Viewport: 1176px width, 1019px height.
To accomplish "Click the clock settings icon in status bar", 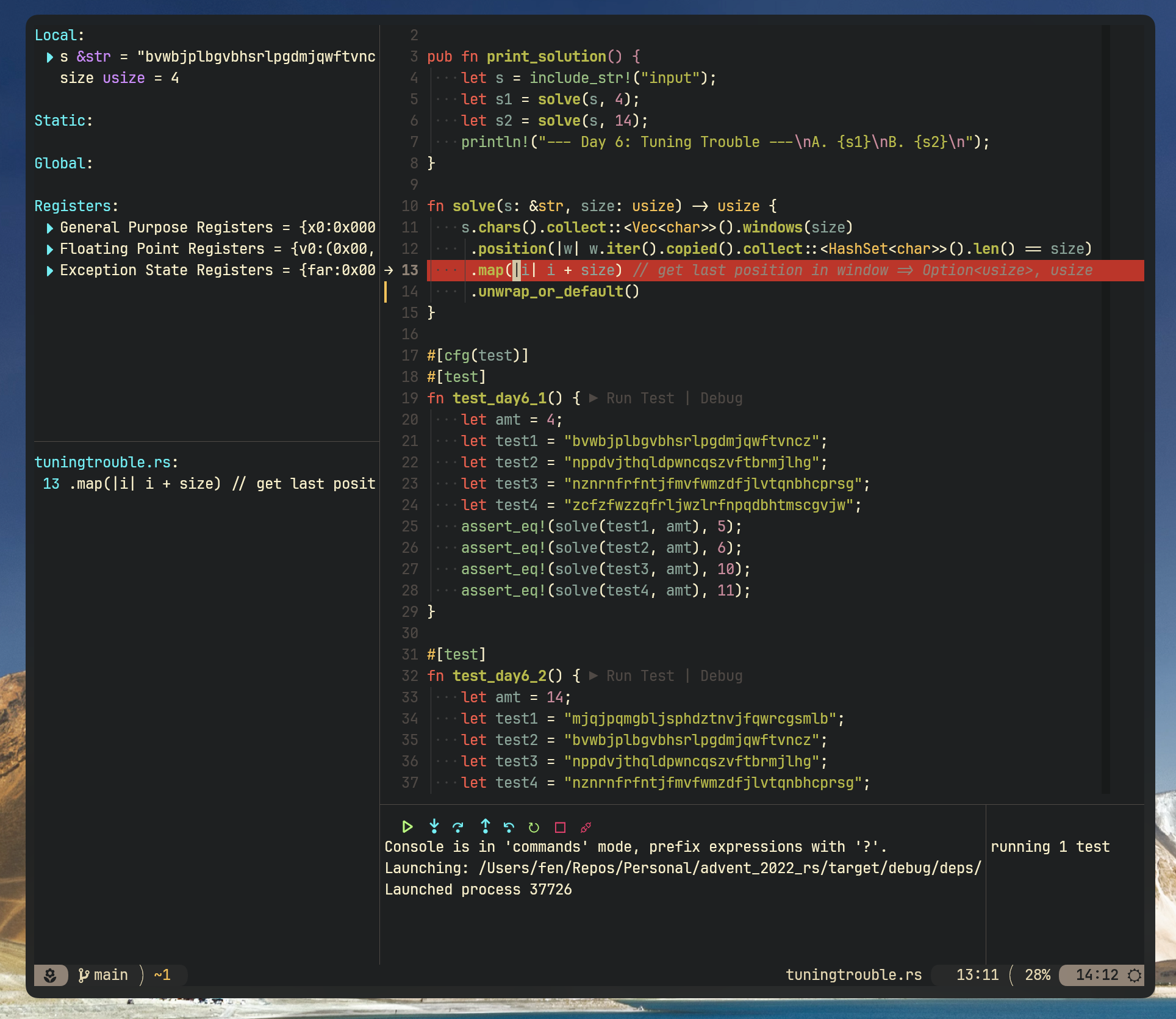I will coord(1134,975).
